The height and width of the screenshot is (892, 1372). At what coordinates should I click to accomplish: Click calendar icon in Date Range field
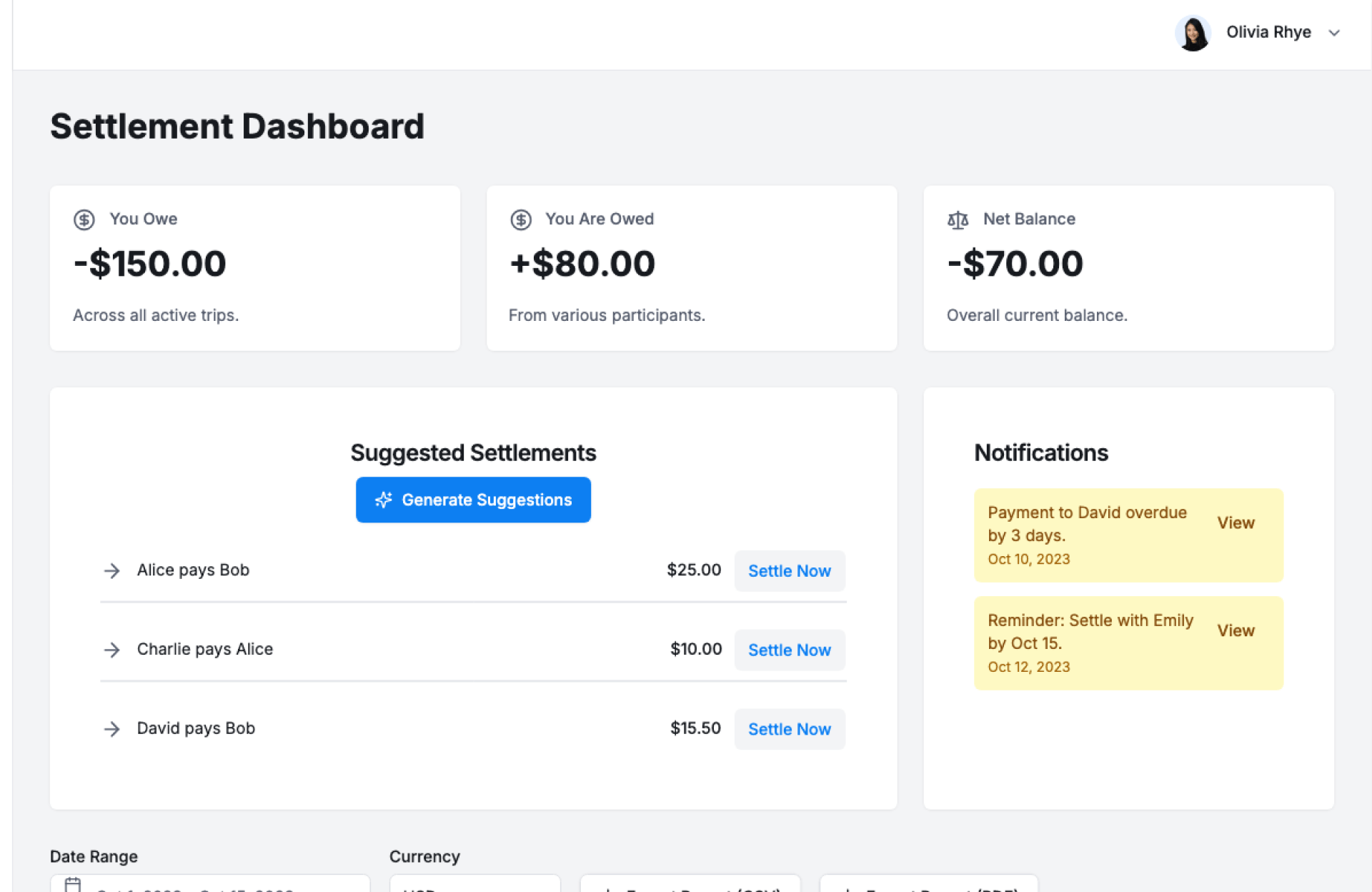click(x=73, y=885)
